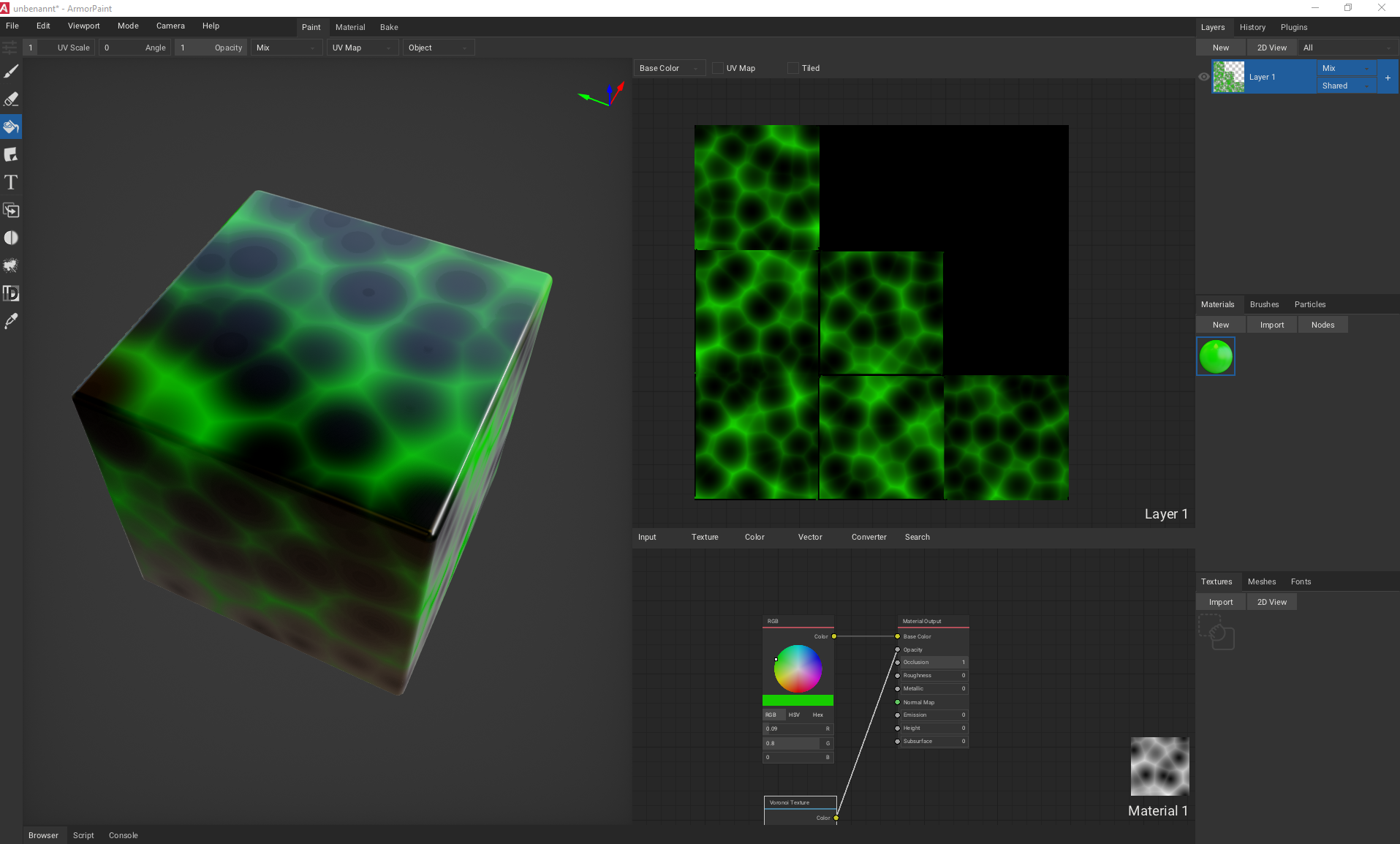
Task: Enable the UV Map checkbox
Action: click(718, 68)
